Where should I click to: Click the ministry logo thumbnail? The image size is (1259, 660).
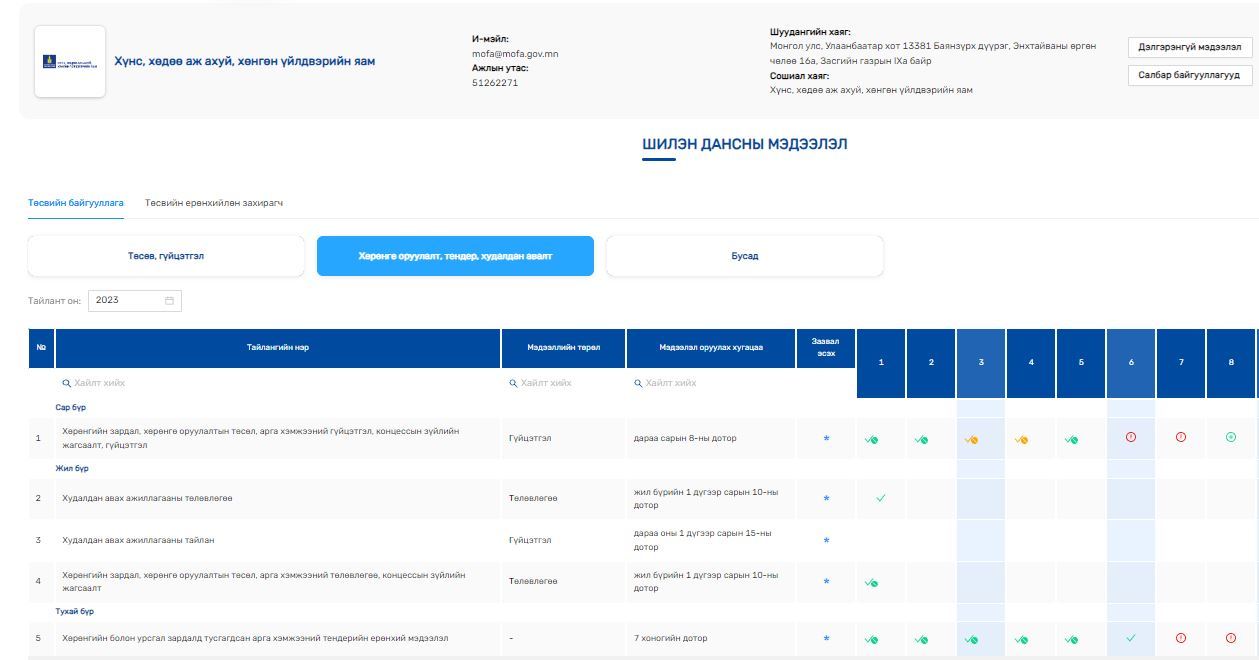point(70,62)
